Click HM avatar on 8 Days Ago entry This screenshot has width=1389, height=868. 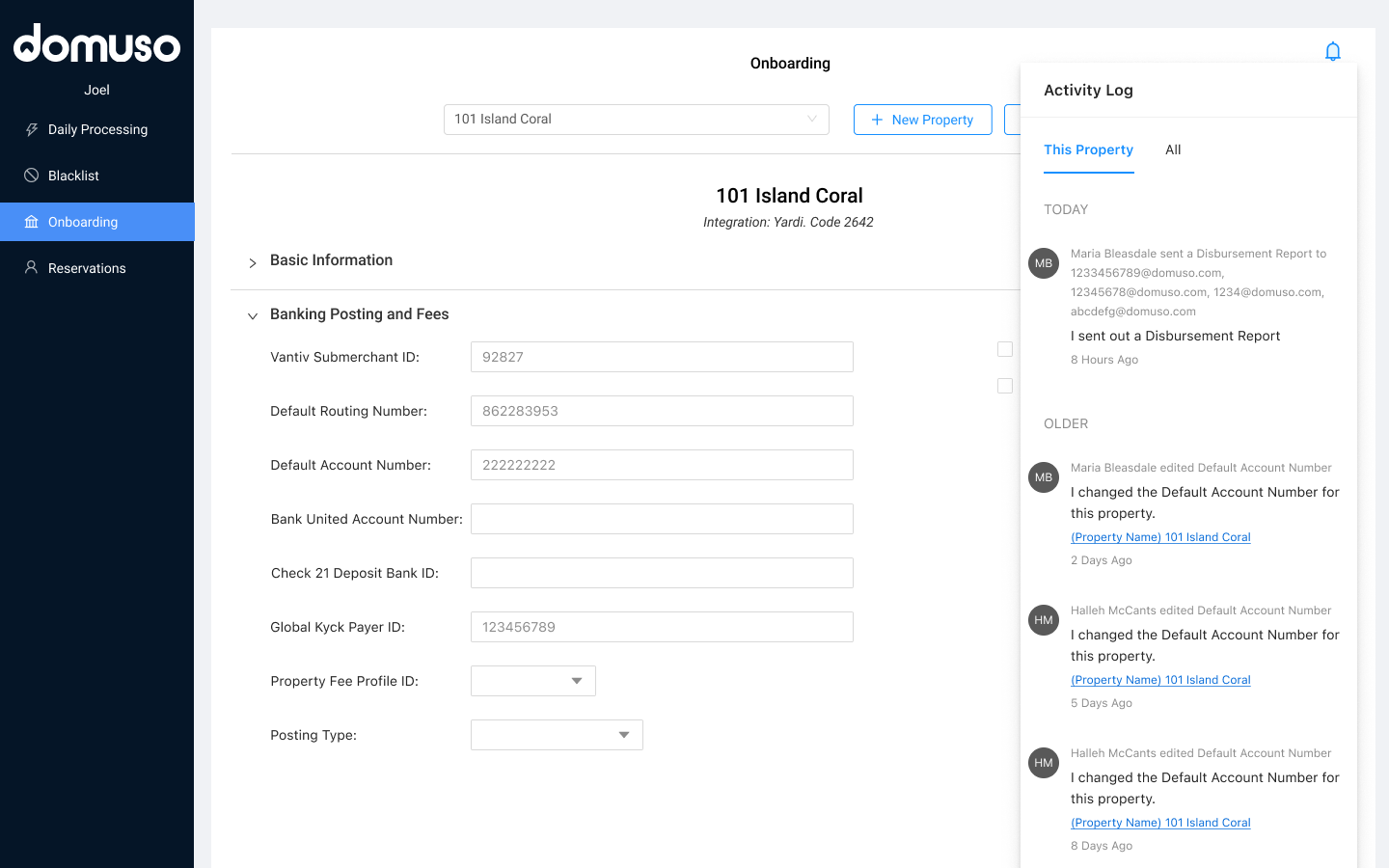[x=1044, y=763]
